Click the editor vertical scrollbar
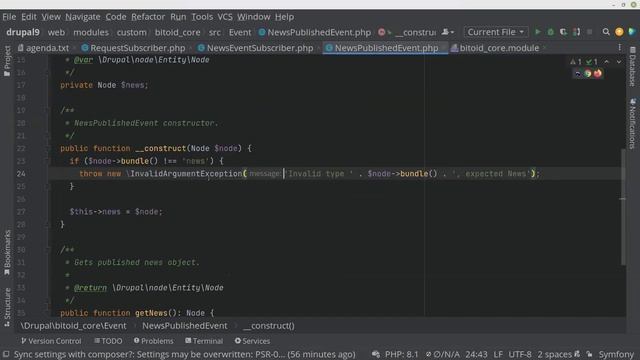Viewport: 640px width, 360px height. click(x=622, y=206)
